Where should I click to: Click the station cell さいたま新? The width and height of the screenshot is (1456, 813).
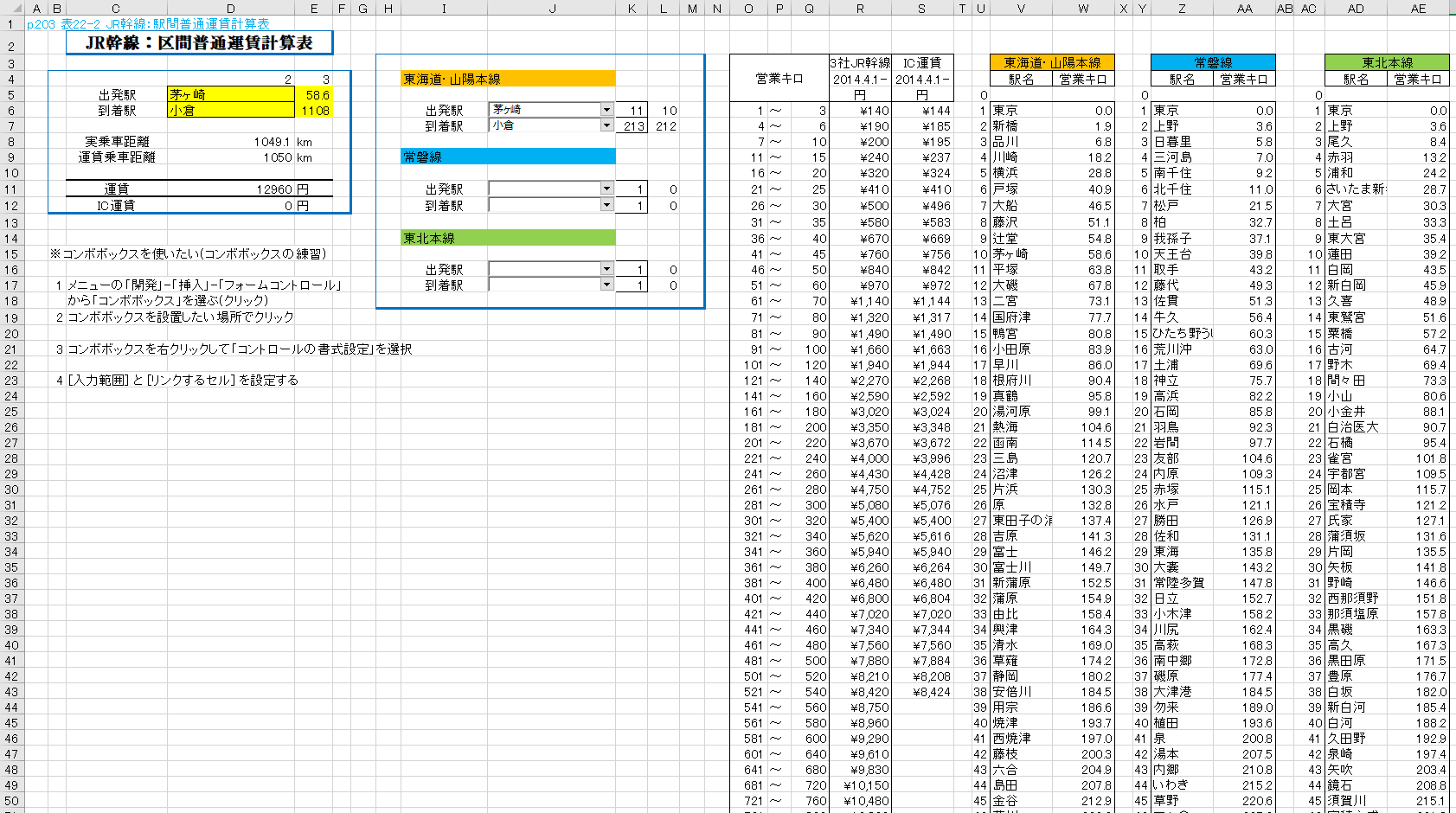[1356, 189]
